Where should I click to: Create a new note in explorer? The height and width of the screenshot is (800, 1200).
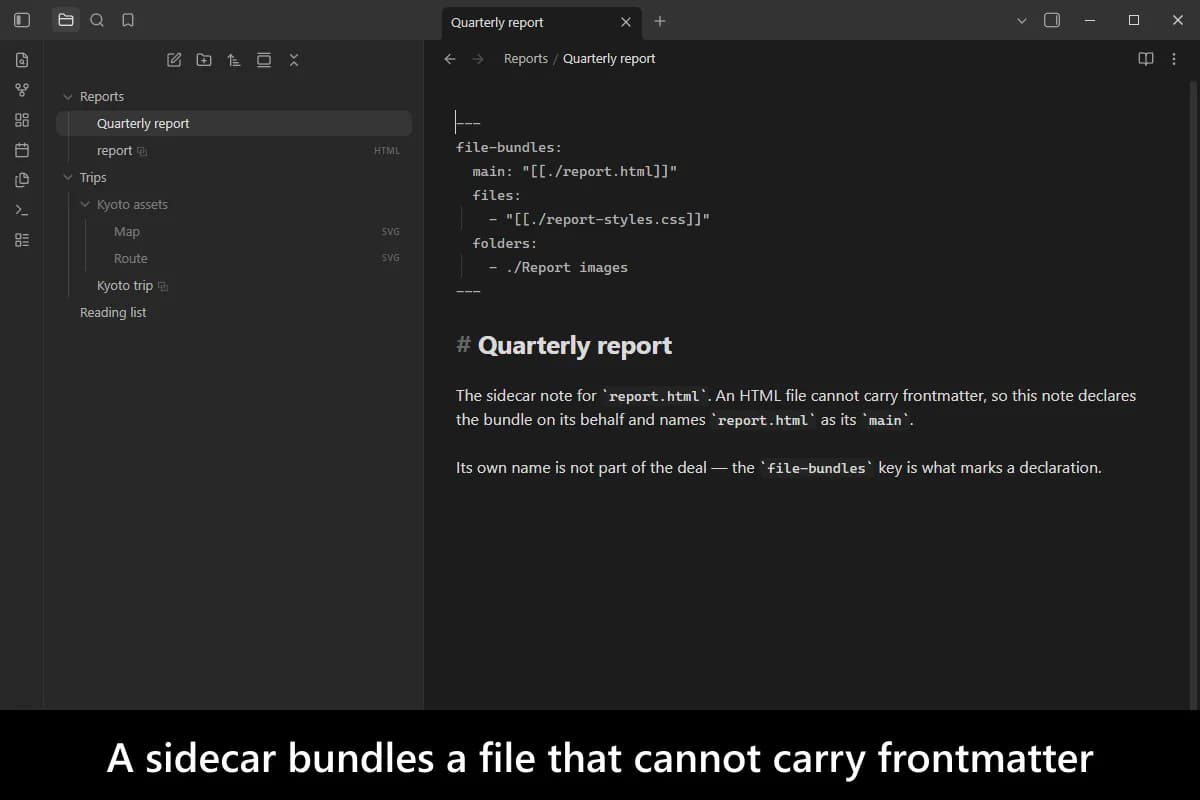tap(174, 60)
